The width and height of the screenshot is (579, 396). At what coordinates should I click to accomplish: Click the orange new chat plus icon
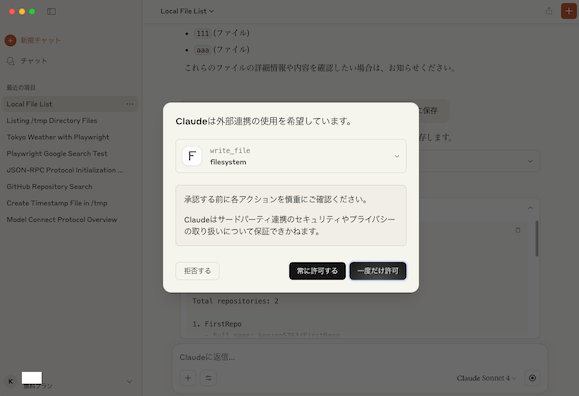[10, 40]
